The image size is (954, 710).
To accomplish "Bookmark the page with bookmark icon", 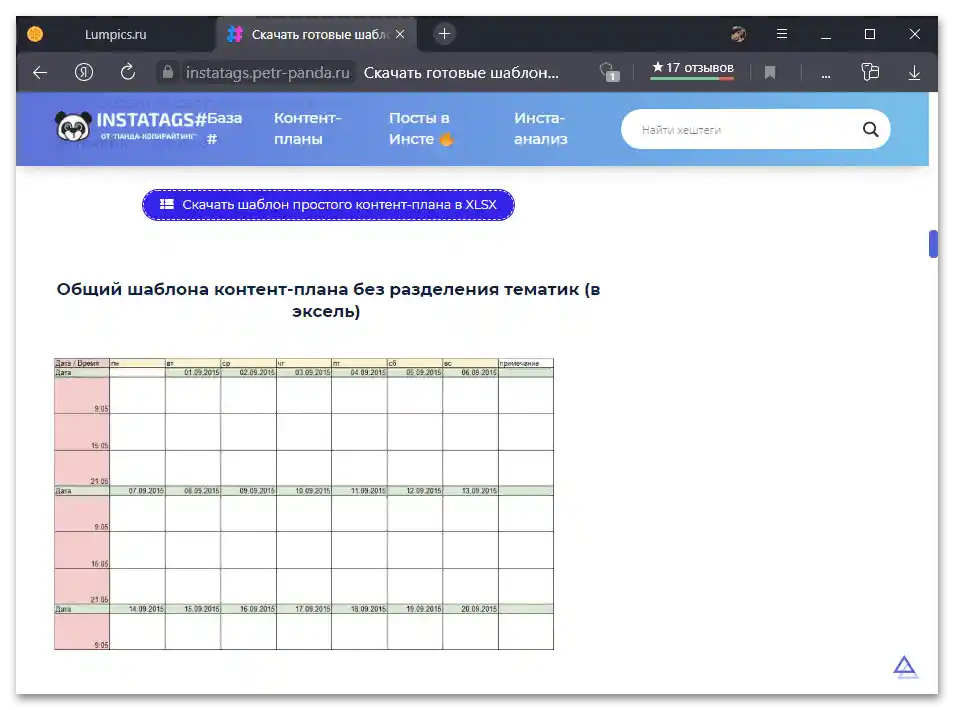I will click(x=770, y=73).
